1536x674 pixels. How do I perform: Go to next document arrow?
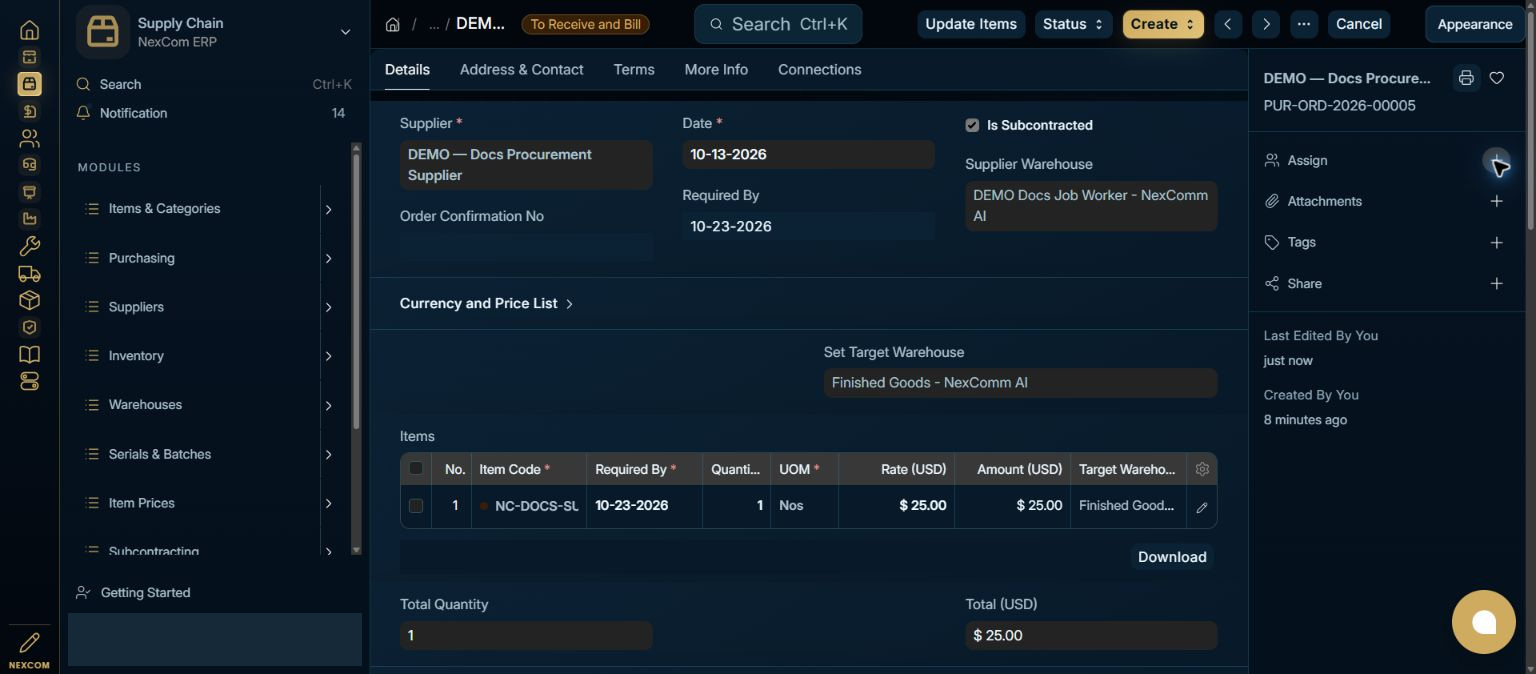pos(1266,24)
